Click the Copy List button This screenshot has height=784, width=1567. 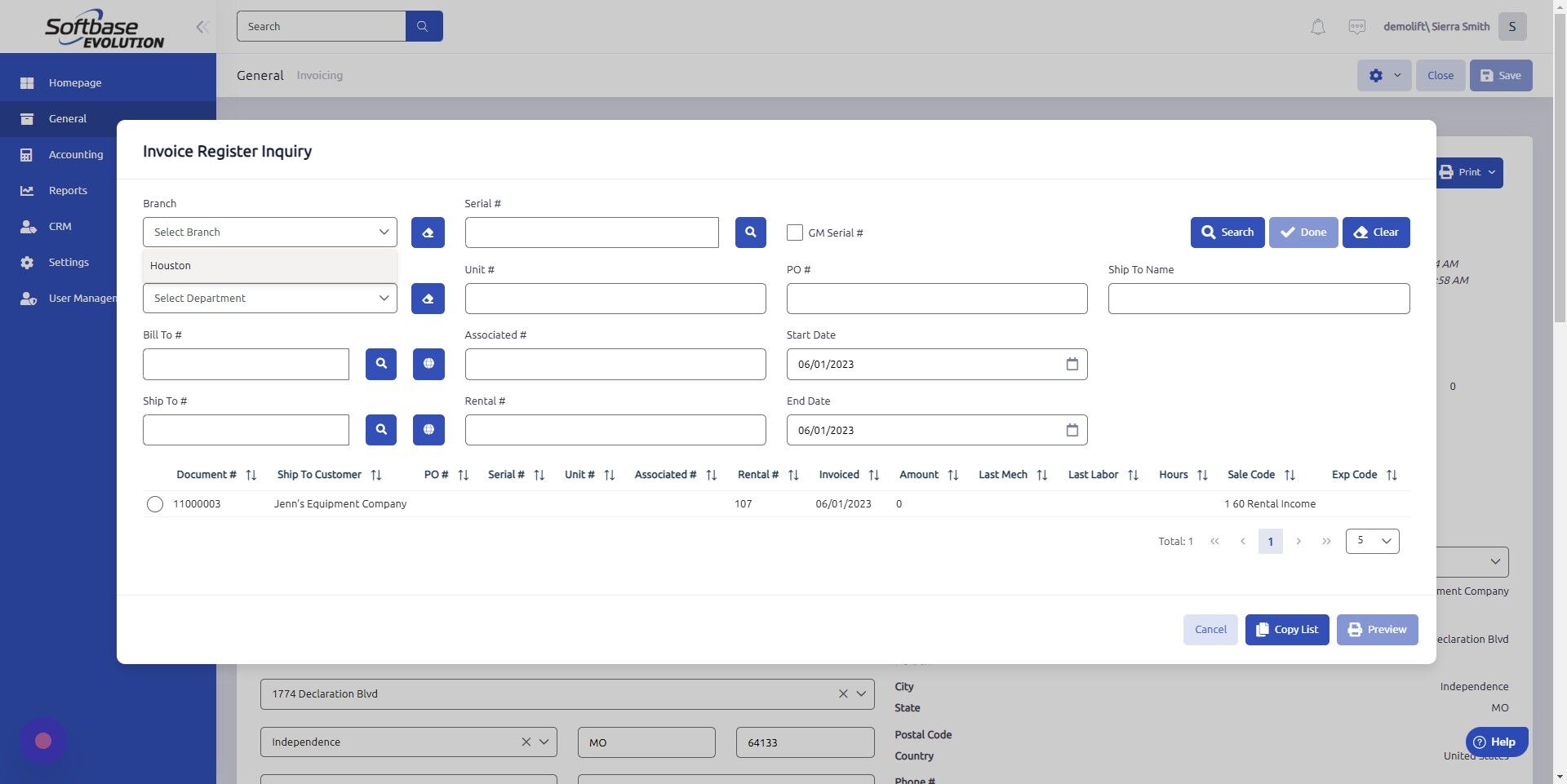click(1287, 630)
